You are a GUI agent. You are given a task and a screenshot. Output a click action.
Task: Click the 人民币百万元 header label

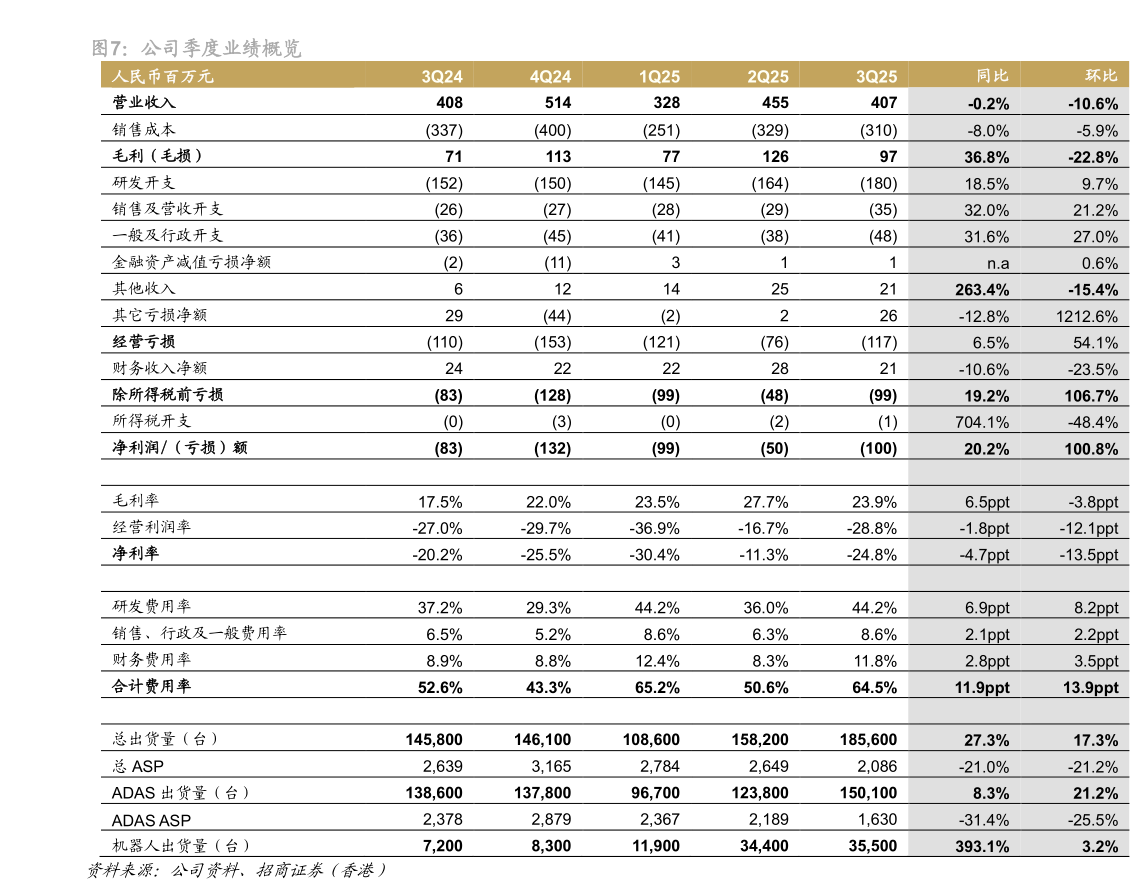163,76
